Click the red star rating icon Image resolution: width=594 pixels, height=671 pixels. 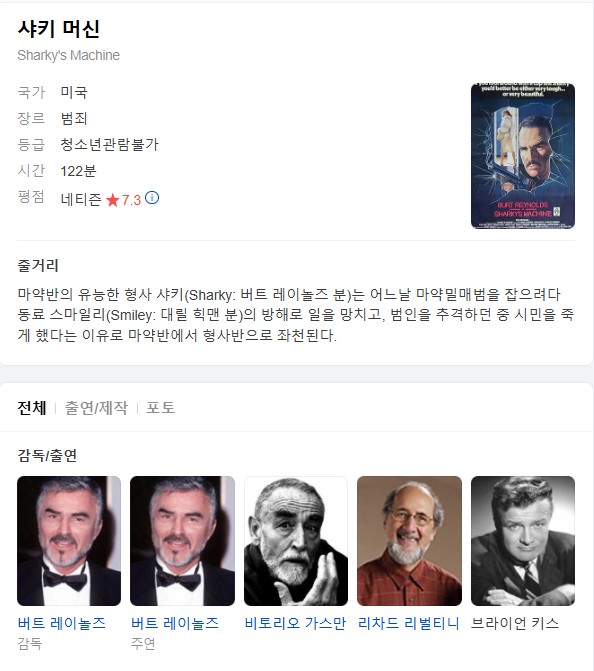click(112, 200)
